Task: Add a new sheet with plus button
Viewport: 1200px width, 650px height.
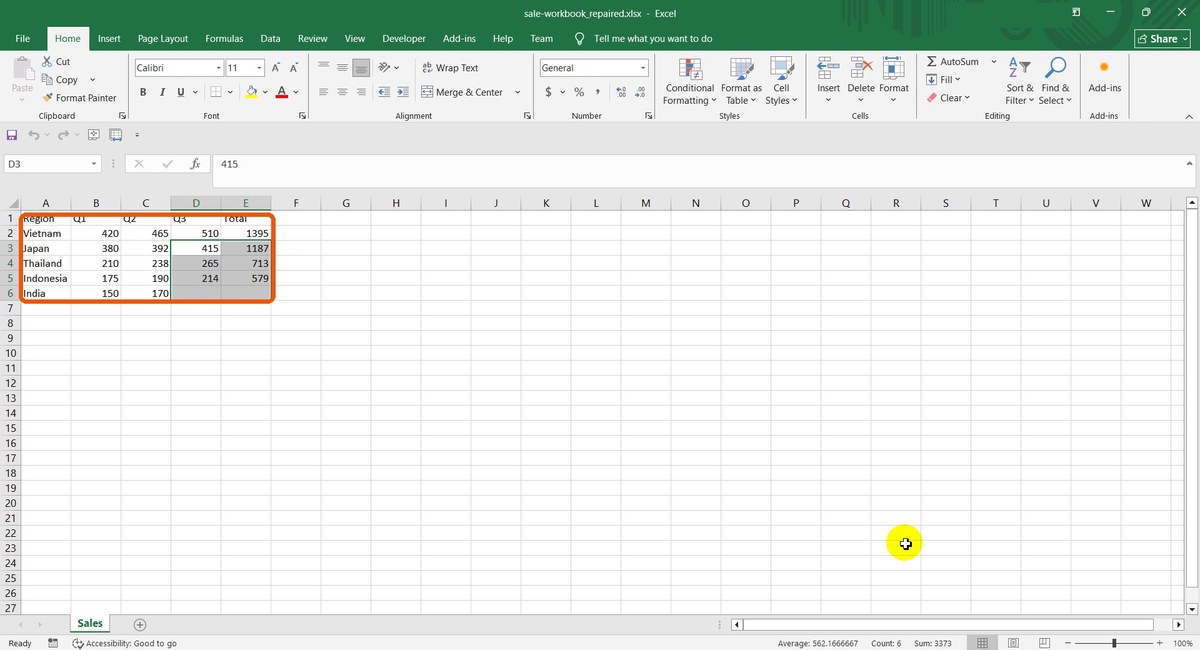Action: point(140,624)
